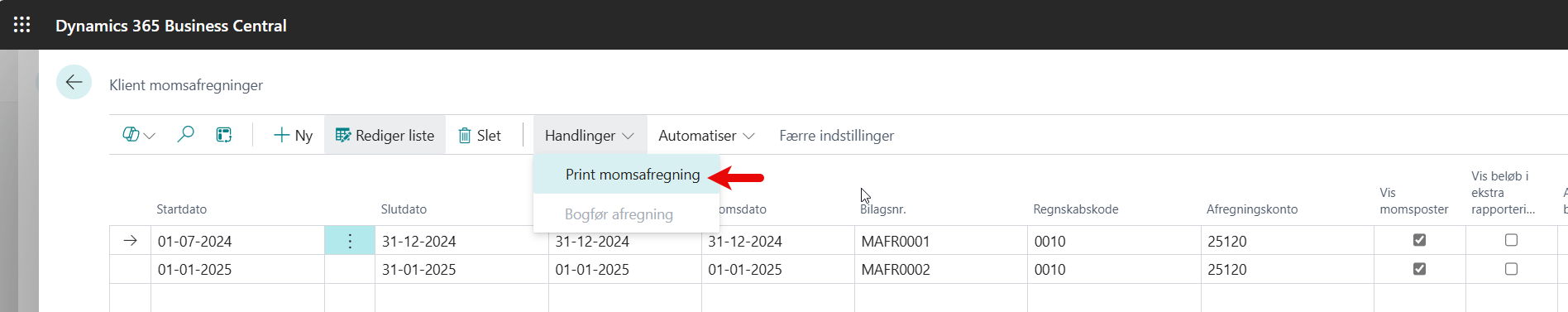Uncheck Vis momsposter for first row

pyautogui.click(x=1419, y=240)
